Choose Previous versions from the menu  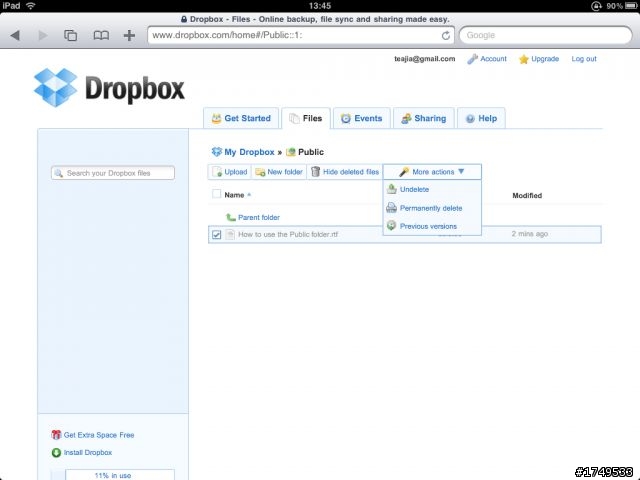428,226
